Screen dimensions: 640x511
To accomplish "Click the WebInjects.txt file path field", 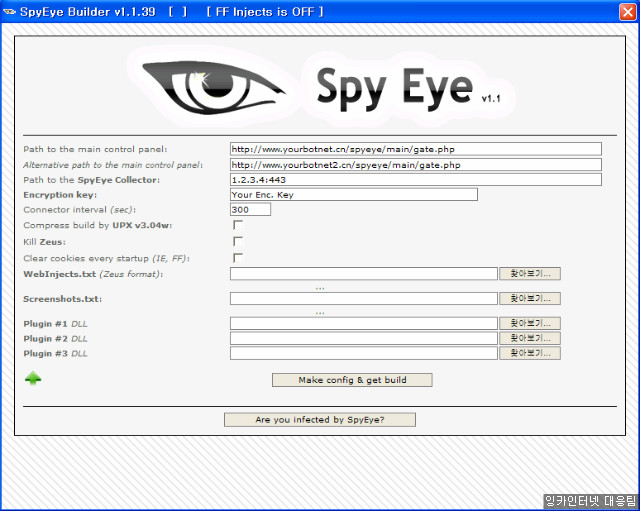I will pyautogui.click(x=364, y=273).
